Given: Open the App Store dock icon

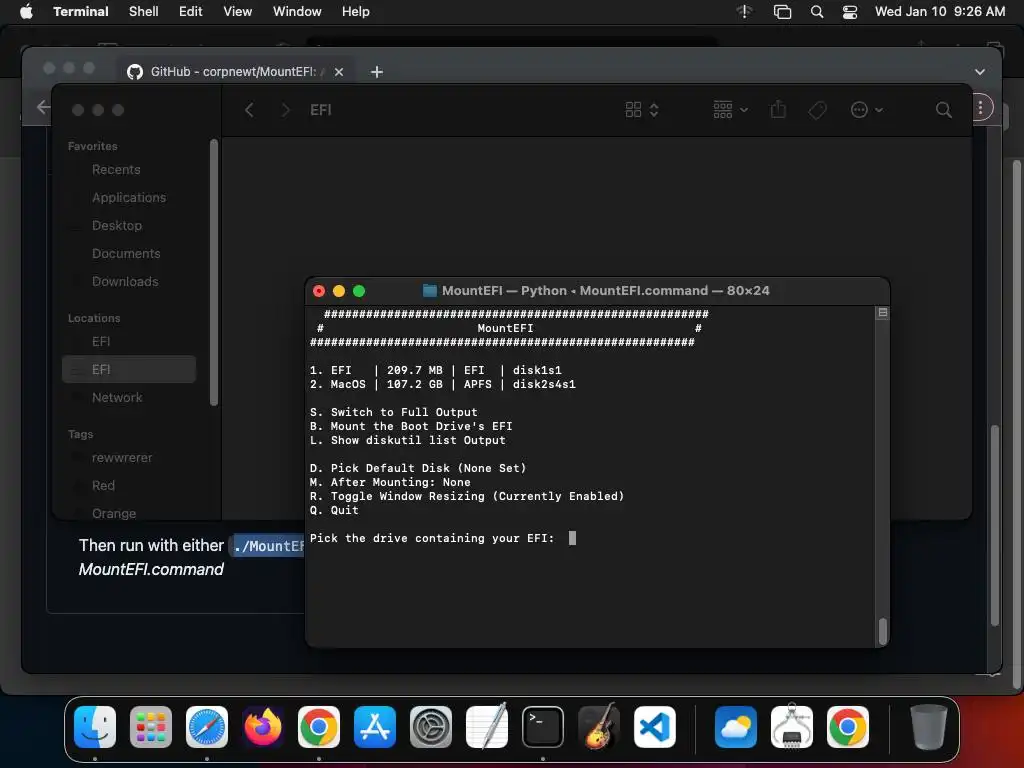Looking at the screenshot, I should tap(375, 727).
